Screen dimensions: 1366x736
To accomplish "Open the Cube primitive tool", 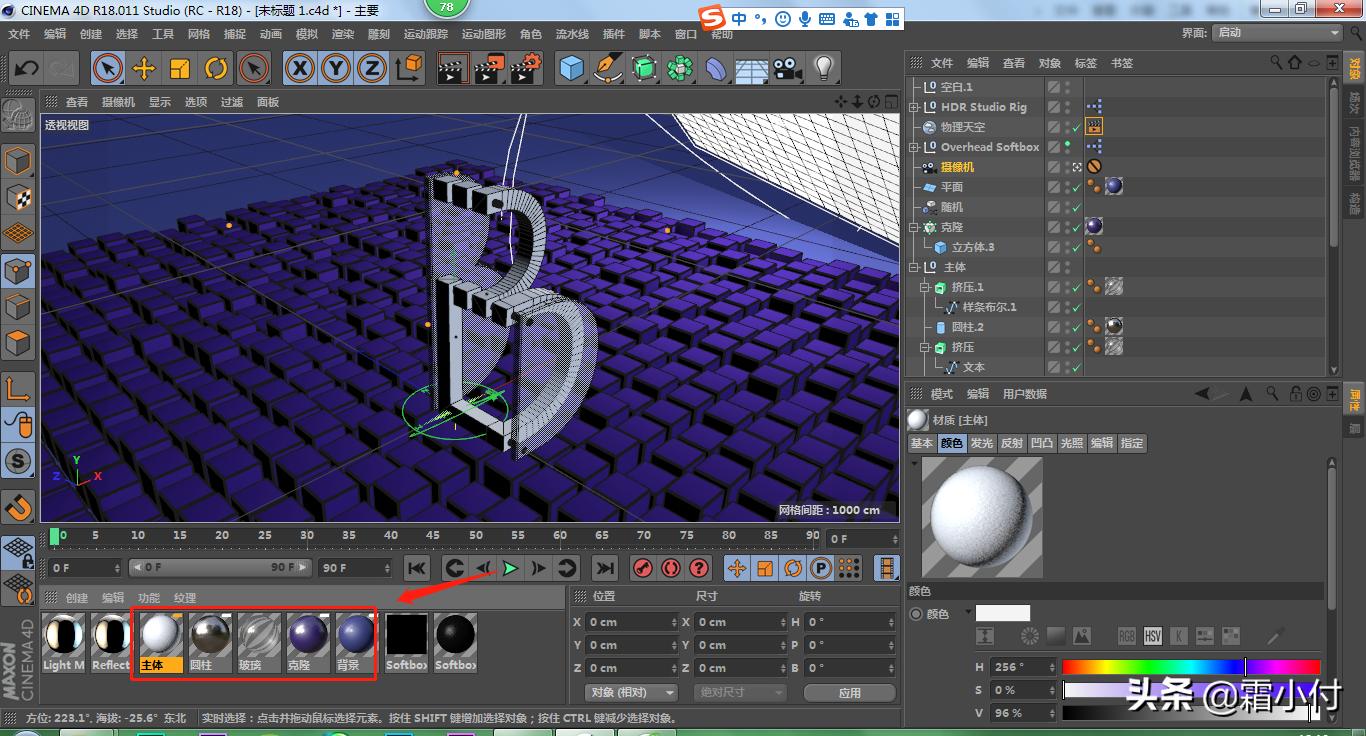I will click(571, 68).
